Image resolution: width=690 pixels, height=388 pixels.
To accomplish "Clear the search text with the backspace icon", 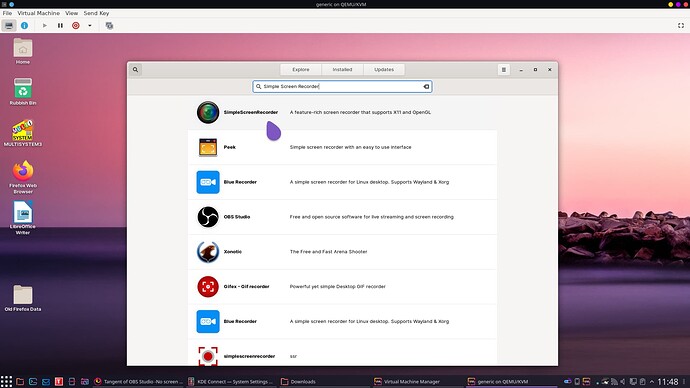I will (x=426, y=87).
